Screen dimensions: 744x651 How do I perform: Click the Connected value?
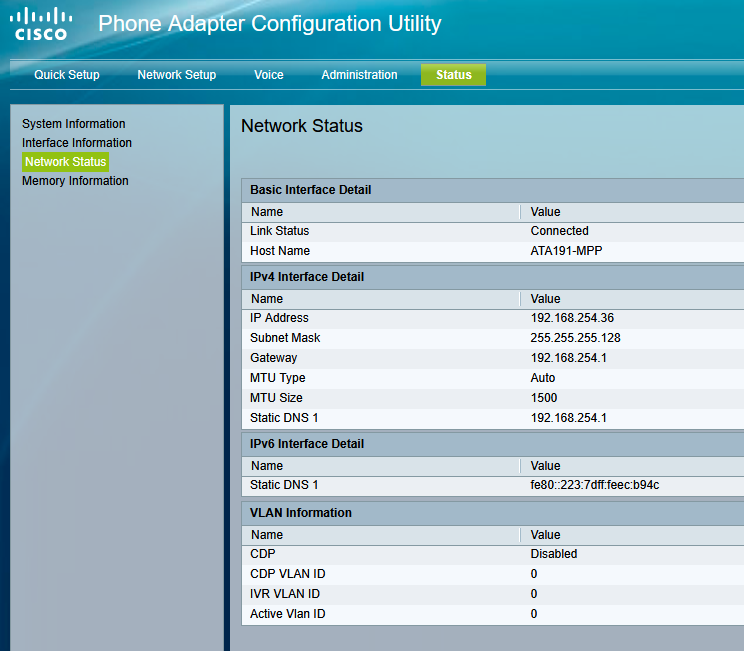tap(559, 231)
